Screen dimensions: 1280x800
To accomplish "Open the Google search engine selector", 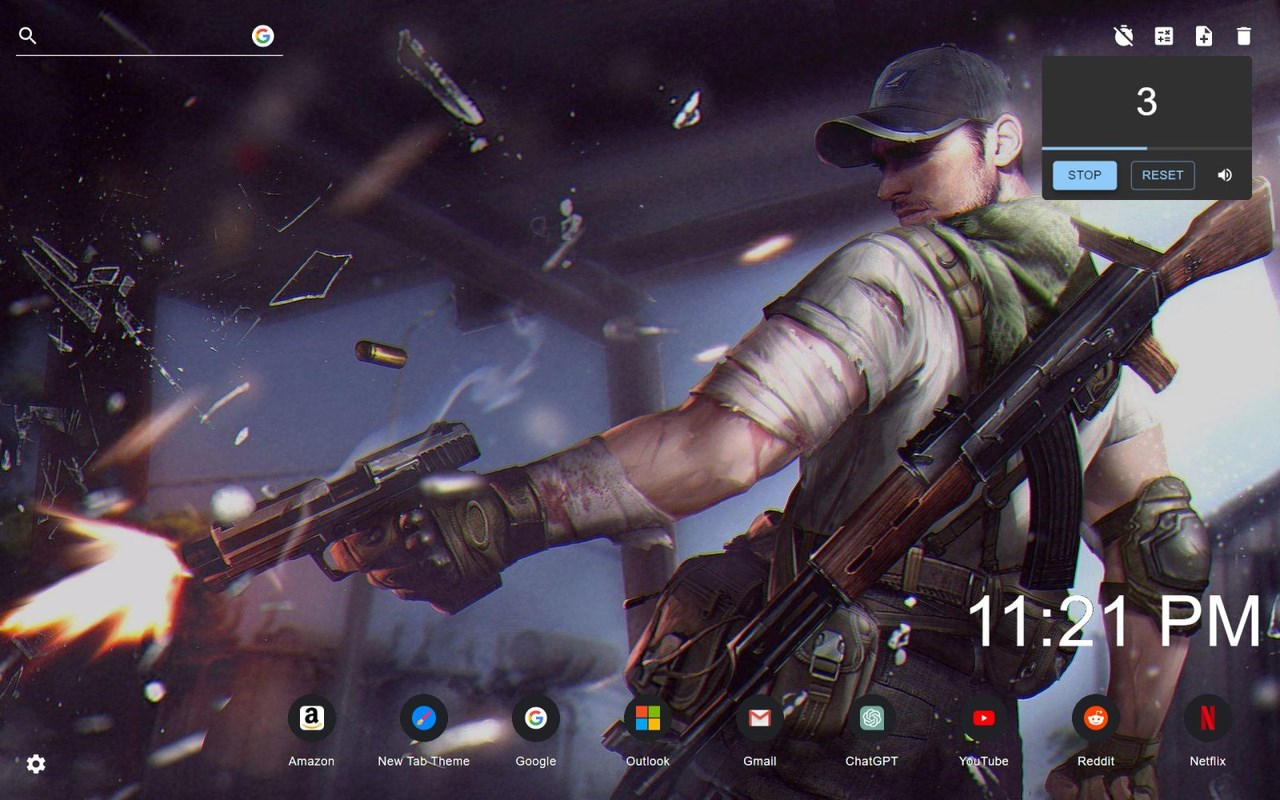I will pos(263,36).
